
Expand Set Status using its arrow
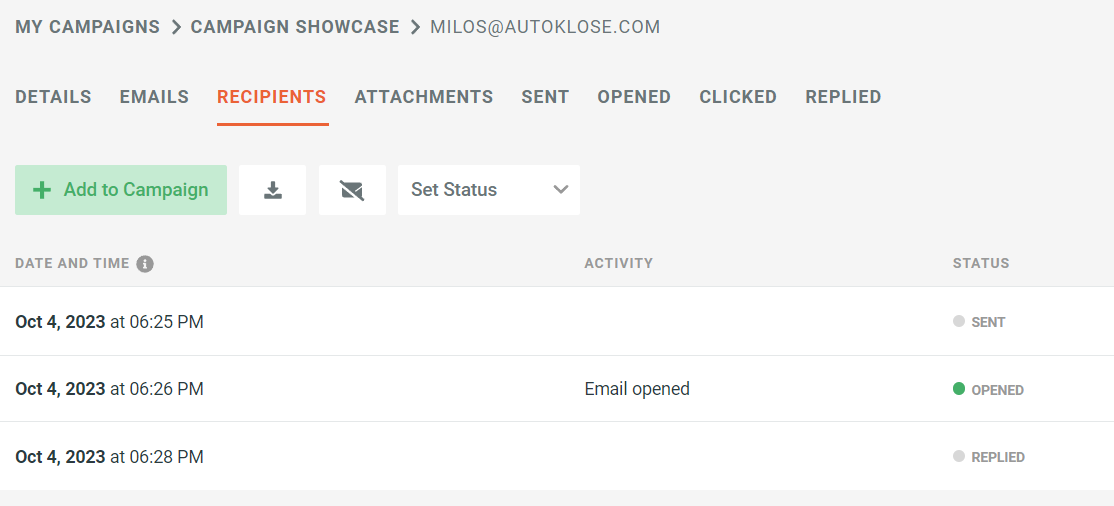561,190
